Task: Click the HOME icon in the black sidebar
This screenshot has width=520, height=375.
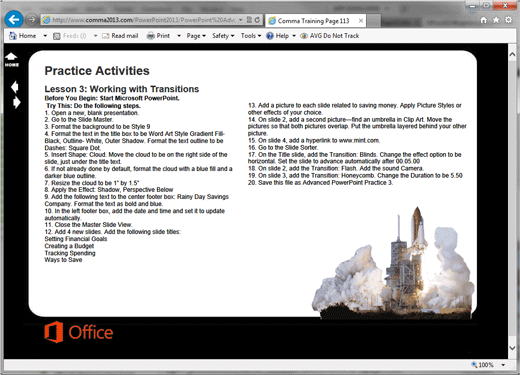Action: [x=11, y=60]
